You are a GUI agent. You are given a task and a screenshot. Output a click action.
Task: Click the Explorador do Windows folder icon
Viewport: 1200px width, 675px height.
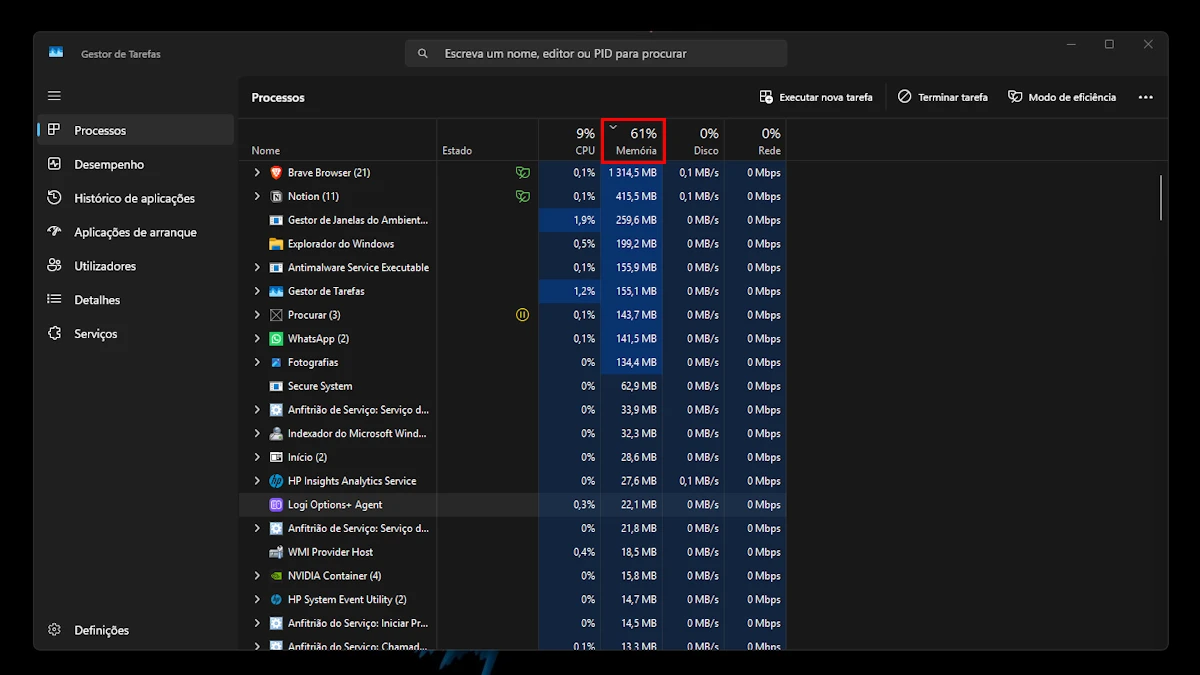point(276,244)
